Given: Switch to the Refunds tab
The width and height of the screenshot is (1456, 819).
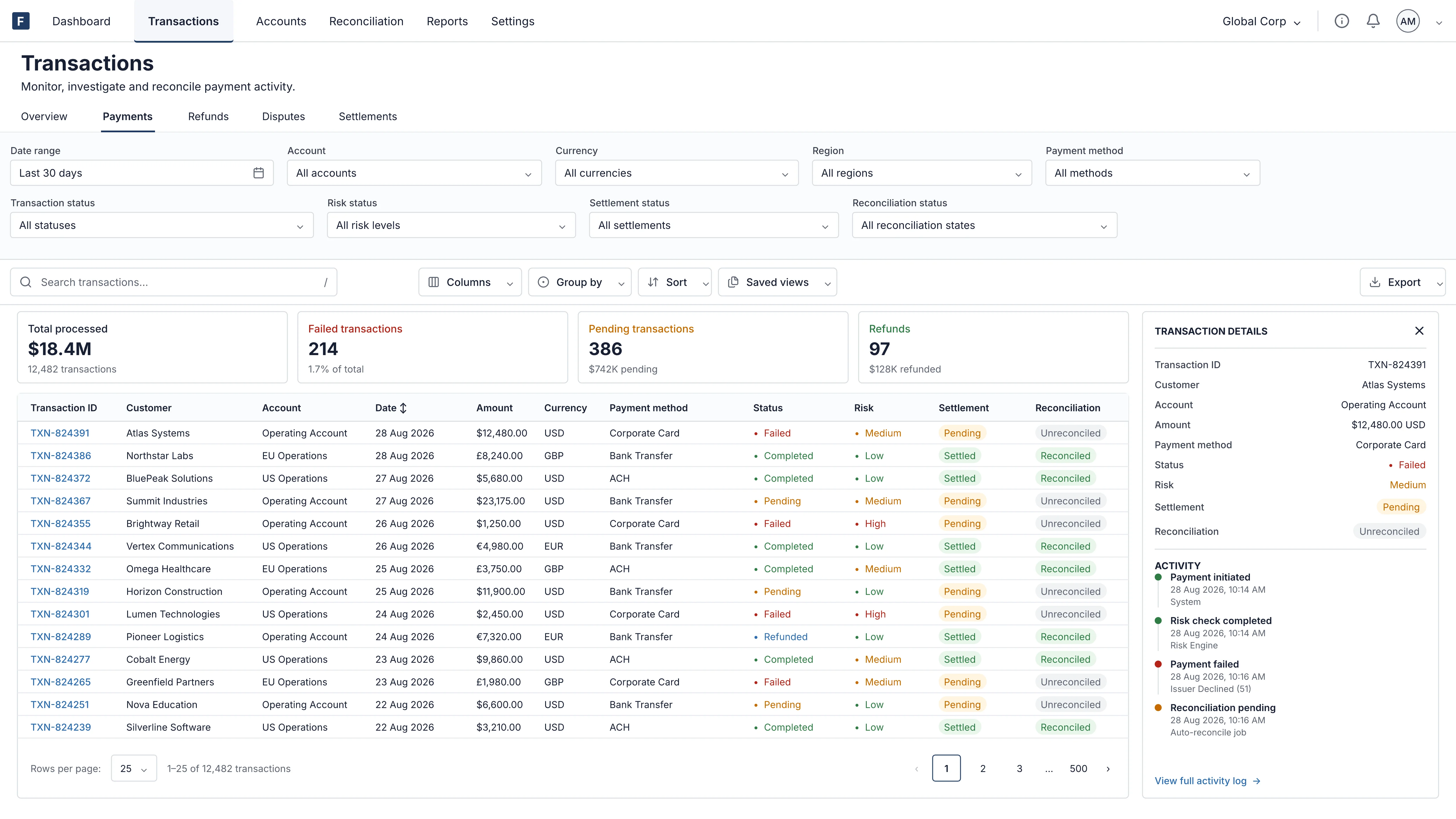Looking at the screenshot, I should [209, 116].
